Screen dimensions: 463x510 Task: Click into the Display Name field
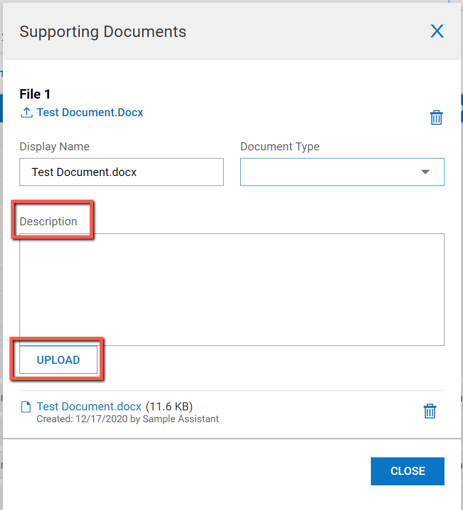coord(121,172)
